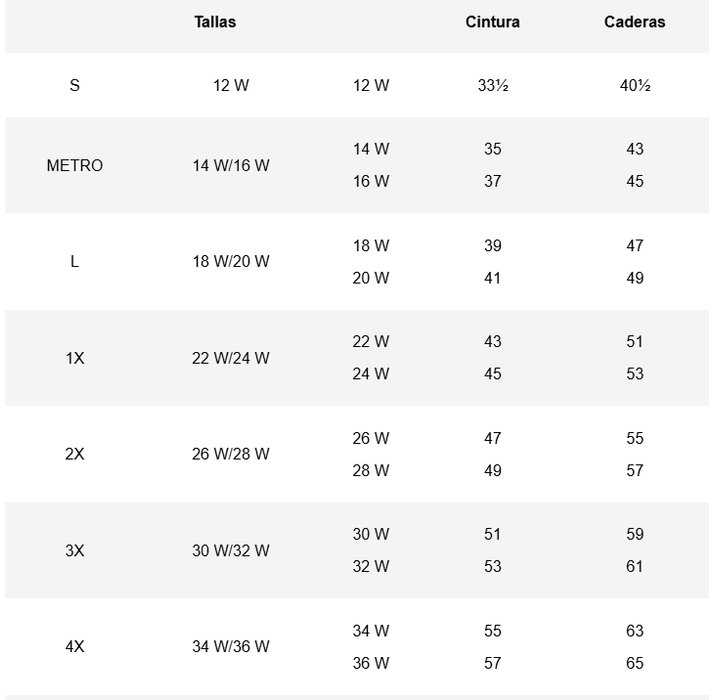Image resolution: width=716 pixels, height=700 pixels.
Task: Click the L size row label
Action: 75,262
